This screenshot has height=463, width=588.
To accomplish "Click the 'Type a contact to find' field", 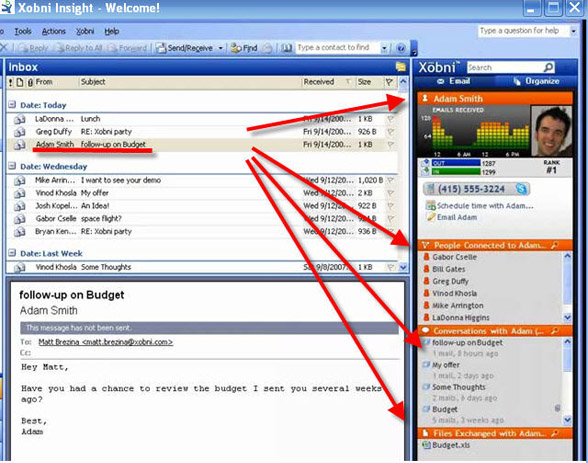I will click(337, 48).
